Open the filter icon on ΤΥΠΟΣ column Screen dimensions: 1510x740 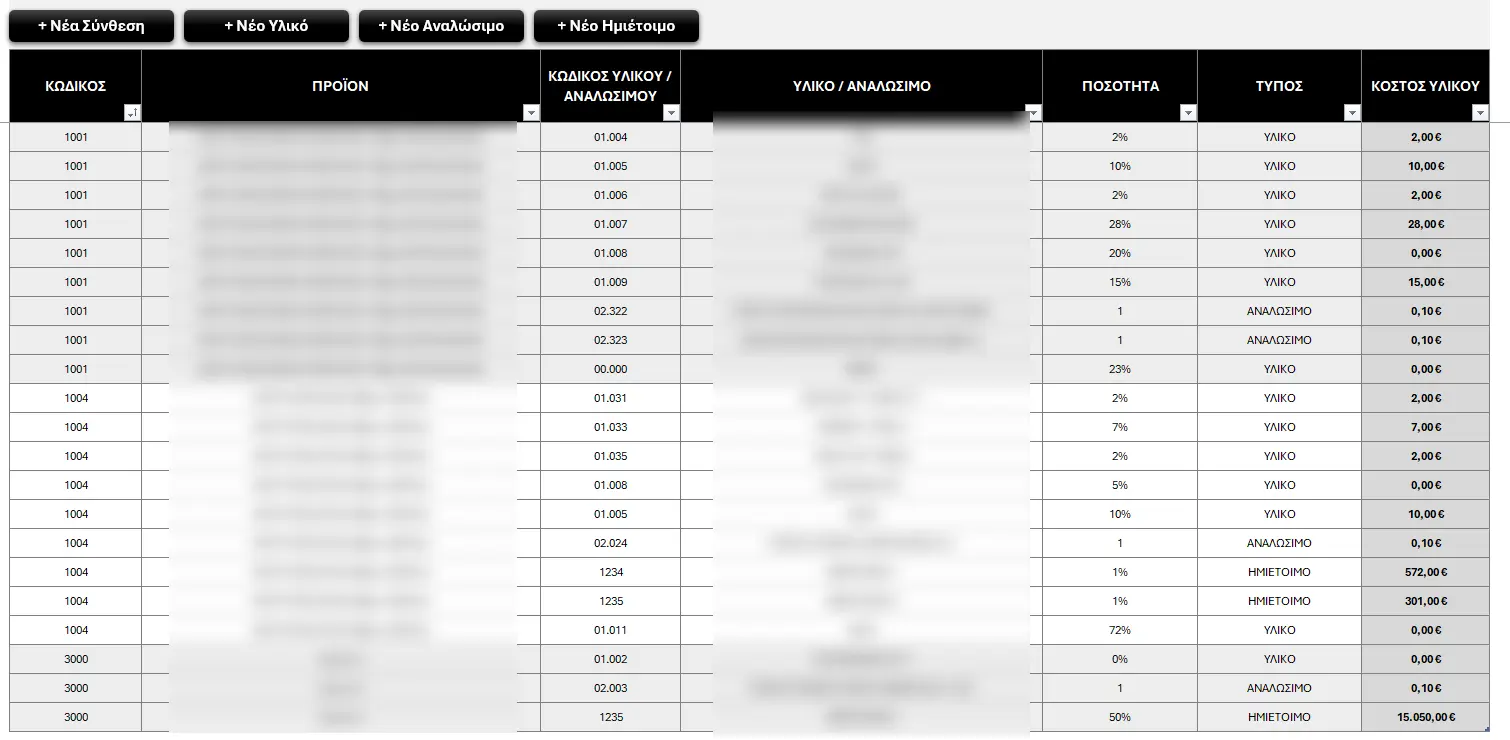coord(1350,113)
